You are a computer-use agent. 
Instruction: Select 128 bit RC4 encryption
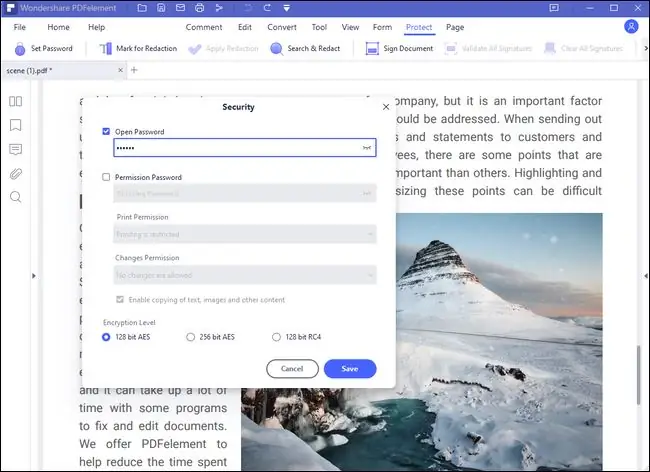[277, 337]
